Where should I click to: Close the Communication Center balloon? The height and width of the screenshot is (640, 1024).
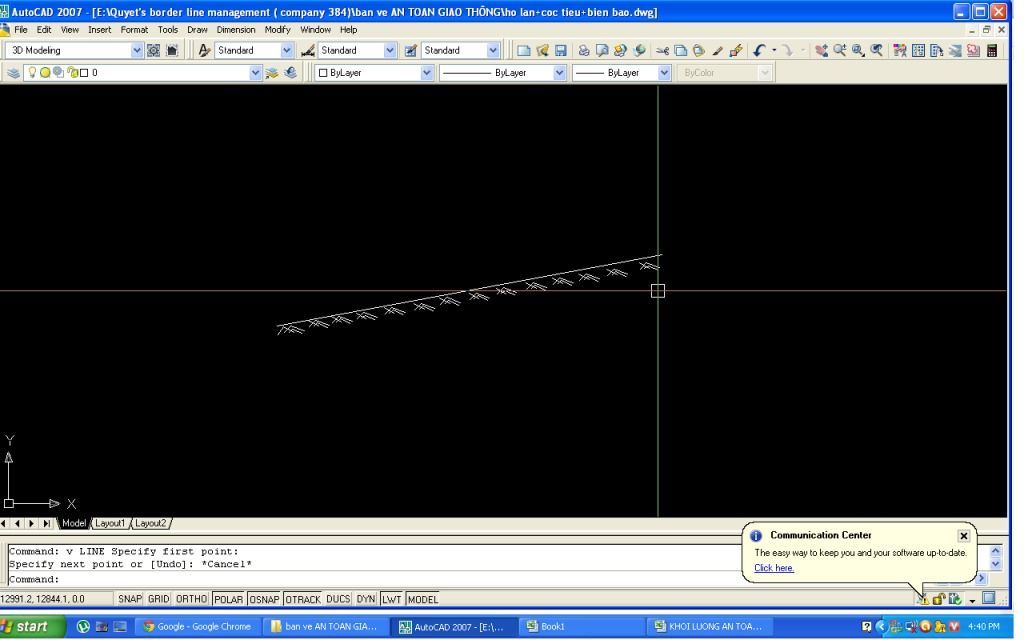pos(964,536)
